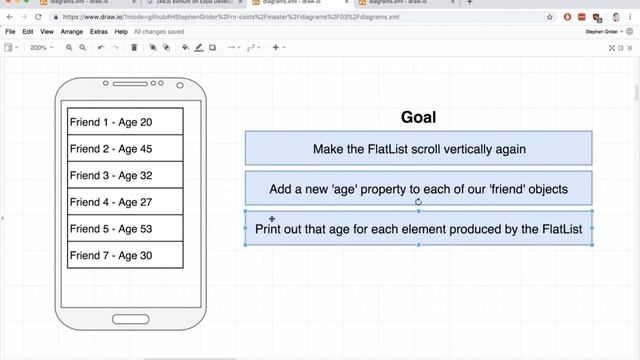
Task: Toggle shadow on the selected shape
Action: tap(212, 48)
